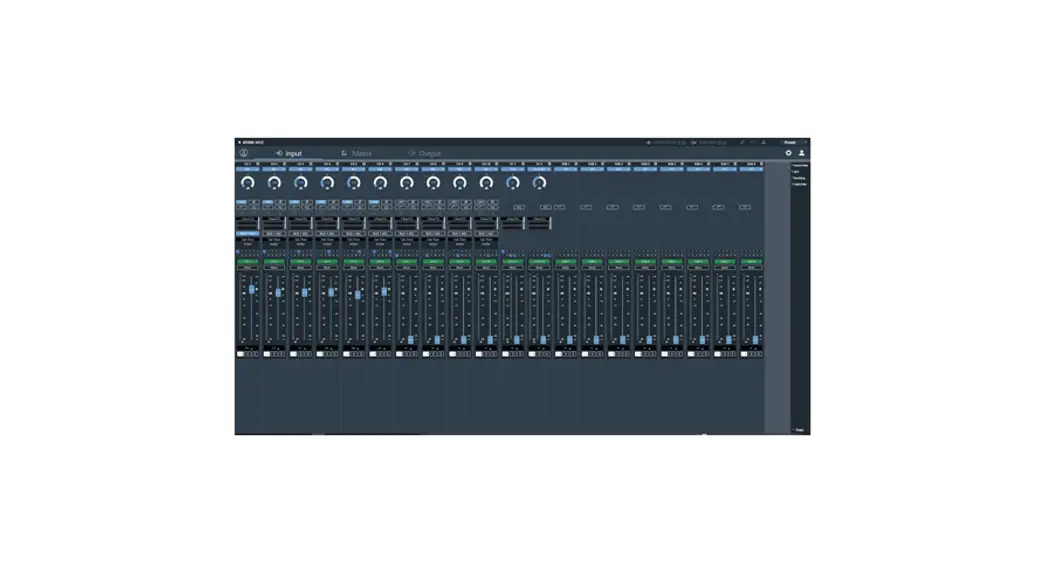Viewport: 1046px width, 569px height.
Task: Open the blue name bar of first channel
Action: click(247, 169)
